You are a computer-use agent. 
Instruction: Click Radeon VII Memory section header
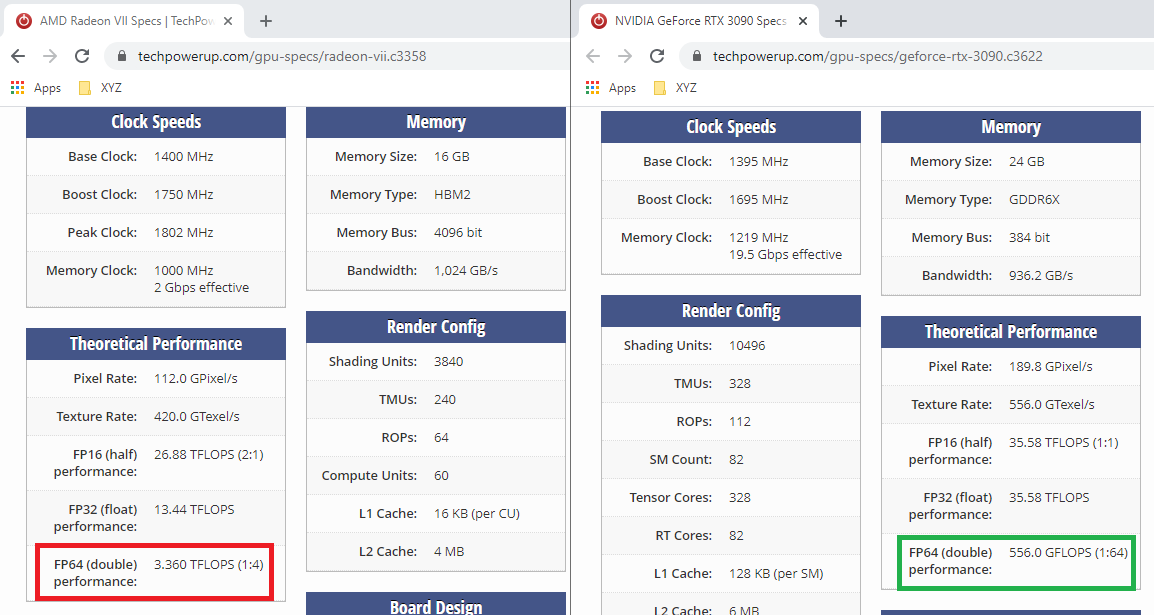(x=436, y=122)
